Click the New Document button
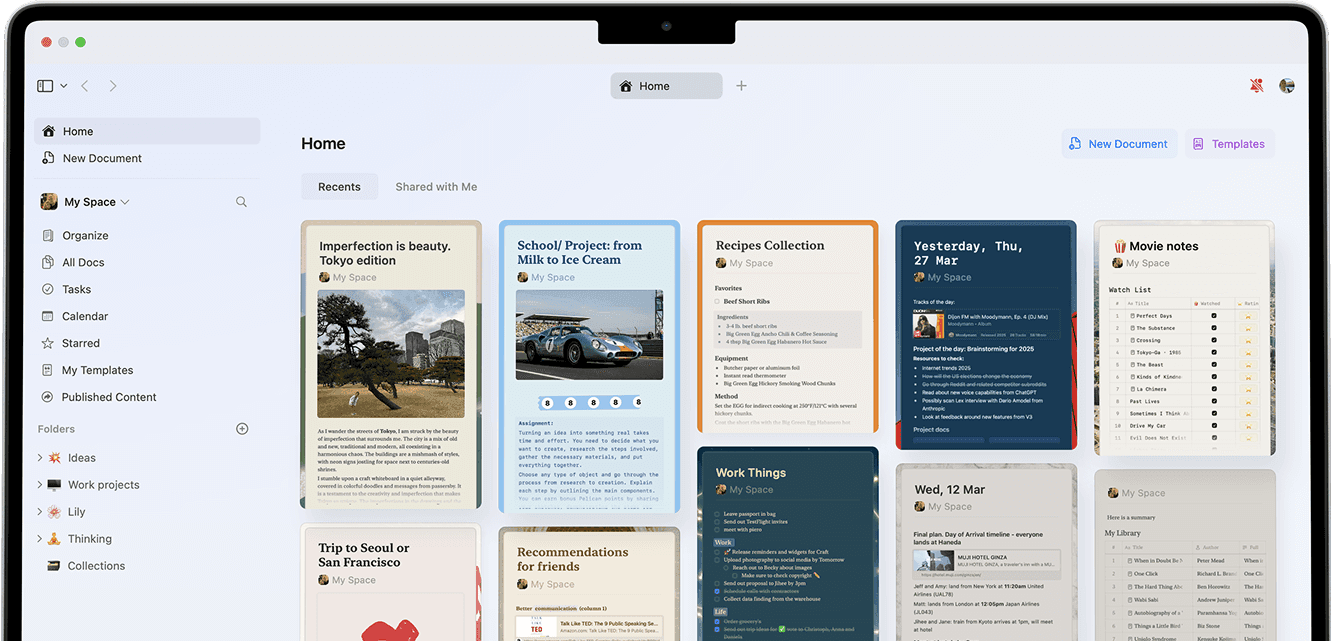Viewport: 1331px width, 641px height. click(1119, 144)
